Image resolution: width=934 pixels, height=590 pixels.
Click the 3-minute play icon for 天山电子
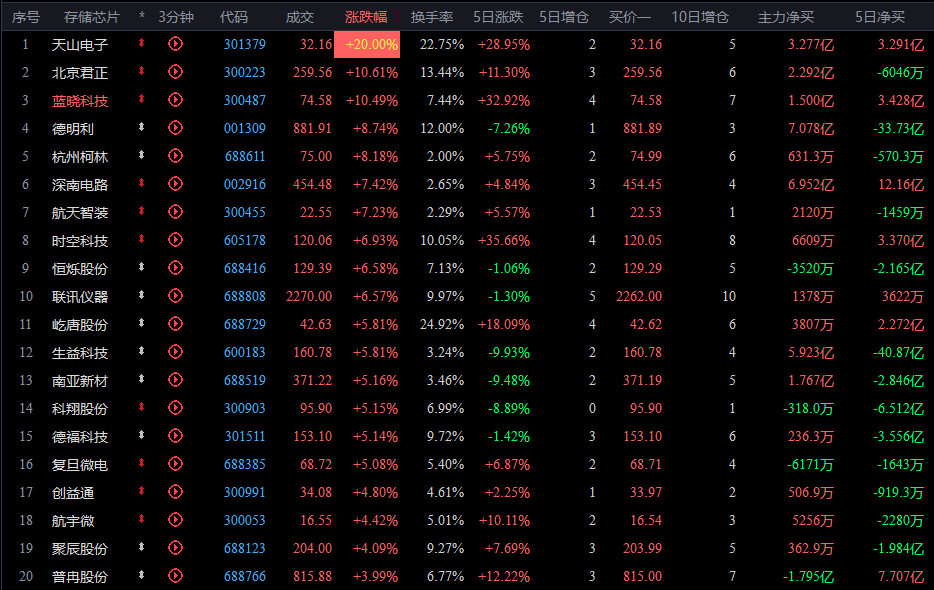(175, 44)
